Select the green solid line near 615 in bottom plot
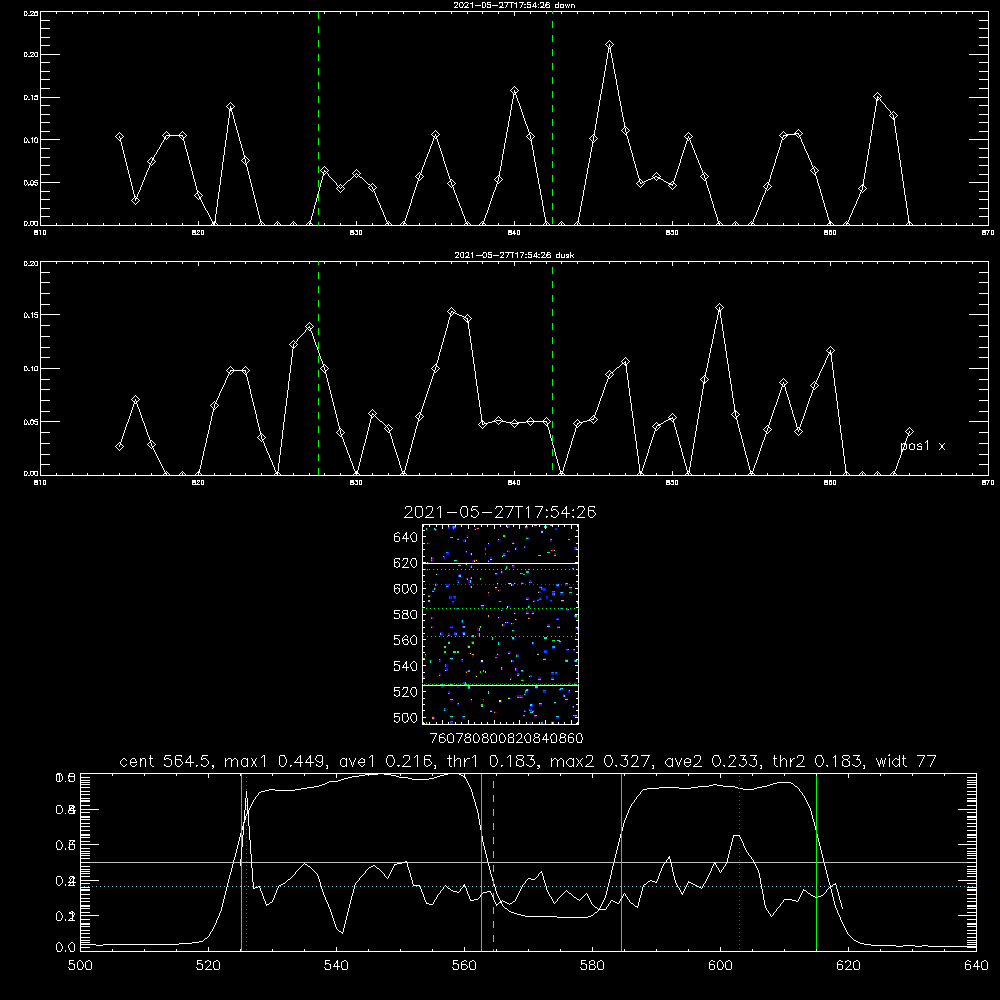 pyautogui.click(x=816, y=862)
